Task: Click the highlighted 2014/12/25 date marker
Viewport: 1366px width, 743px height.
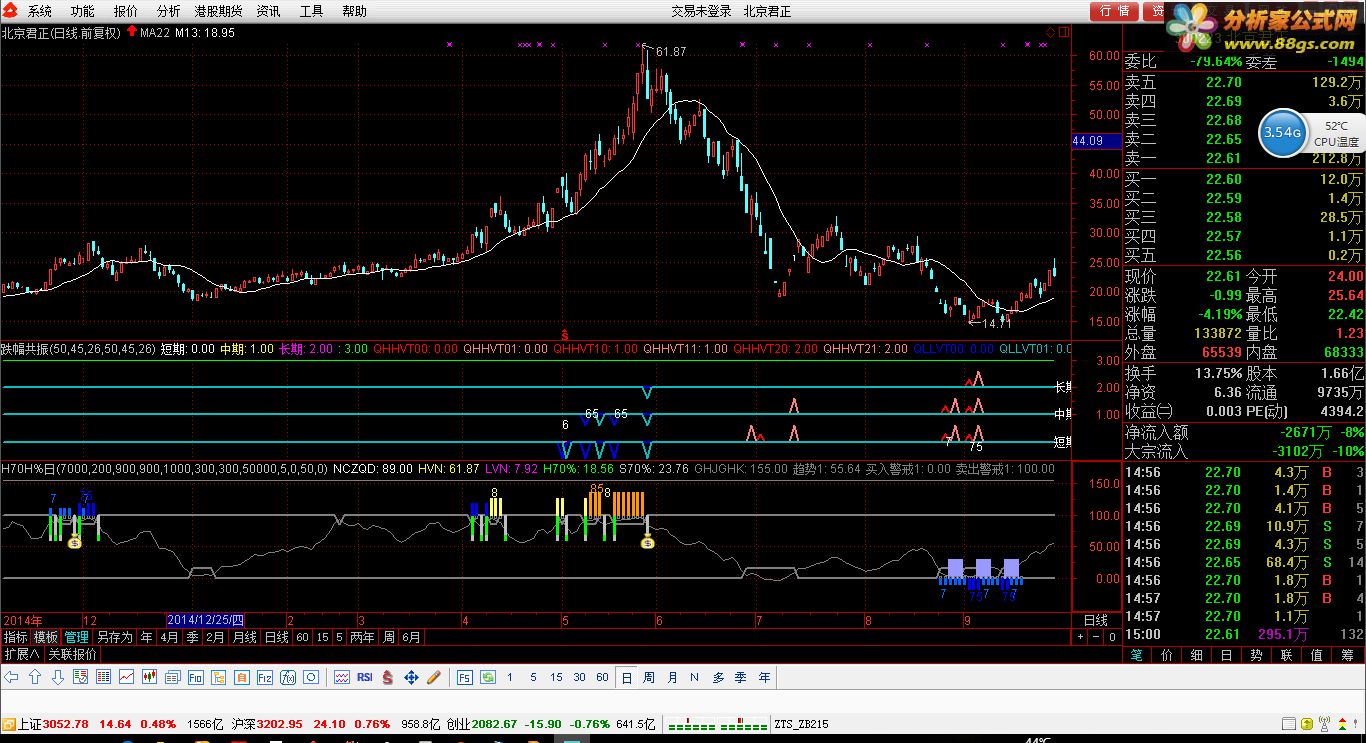Action: point(206,620)
